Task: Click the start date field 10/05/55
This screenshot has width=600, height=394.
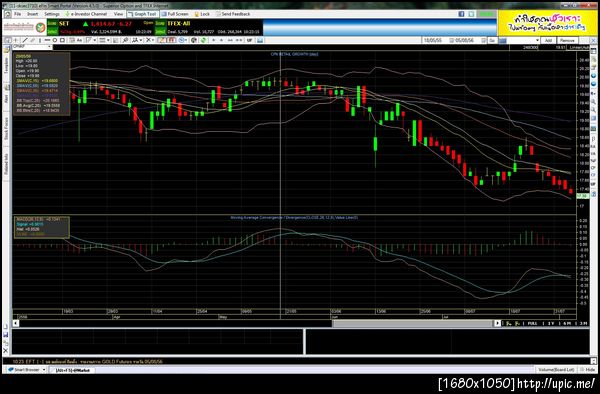Action: 432,40
